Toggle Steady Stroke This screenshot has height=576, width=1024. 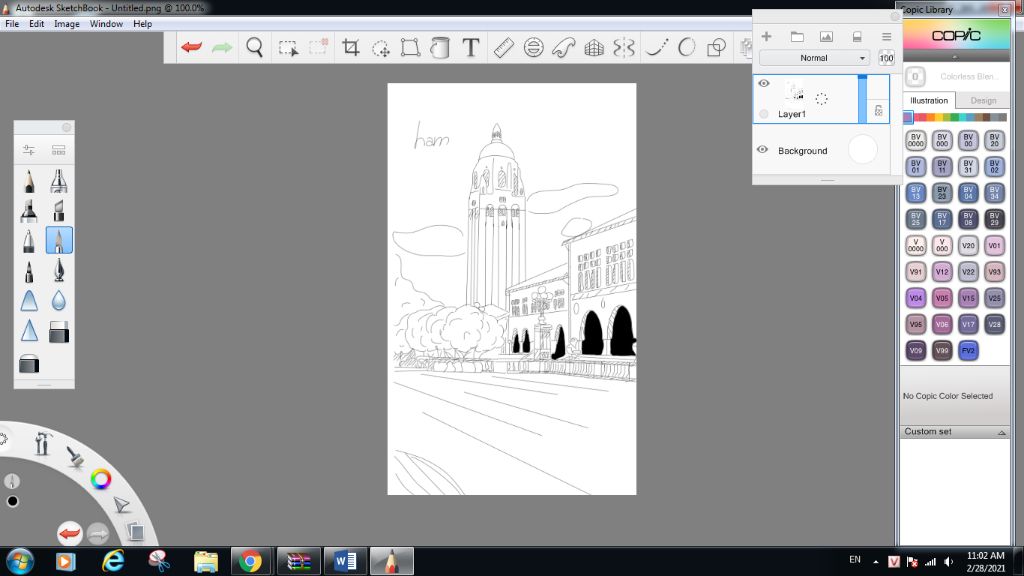click(656, 47)
